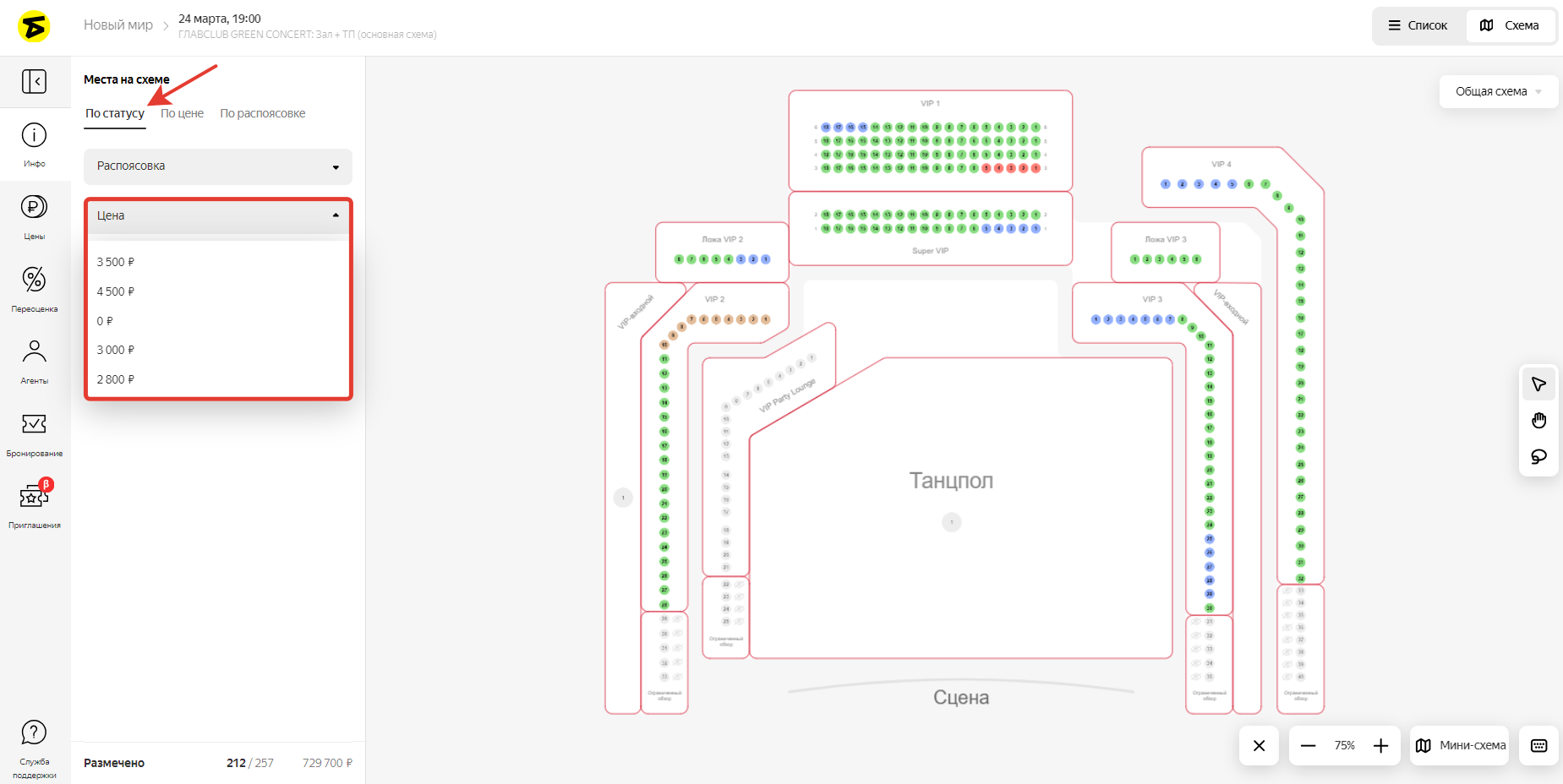
Task: Go to Новый мир breadcrumb
Action: [118, 25]
